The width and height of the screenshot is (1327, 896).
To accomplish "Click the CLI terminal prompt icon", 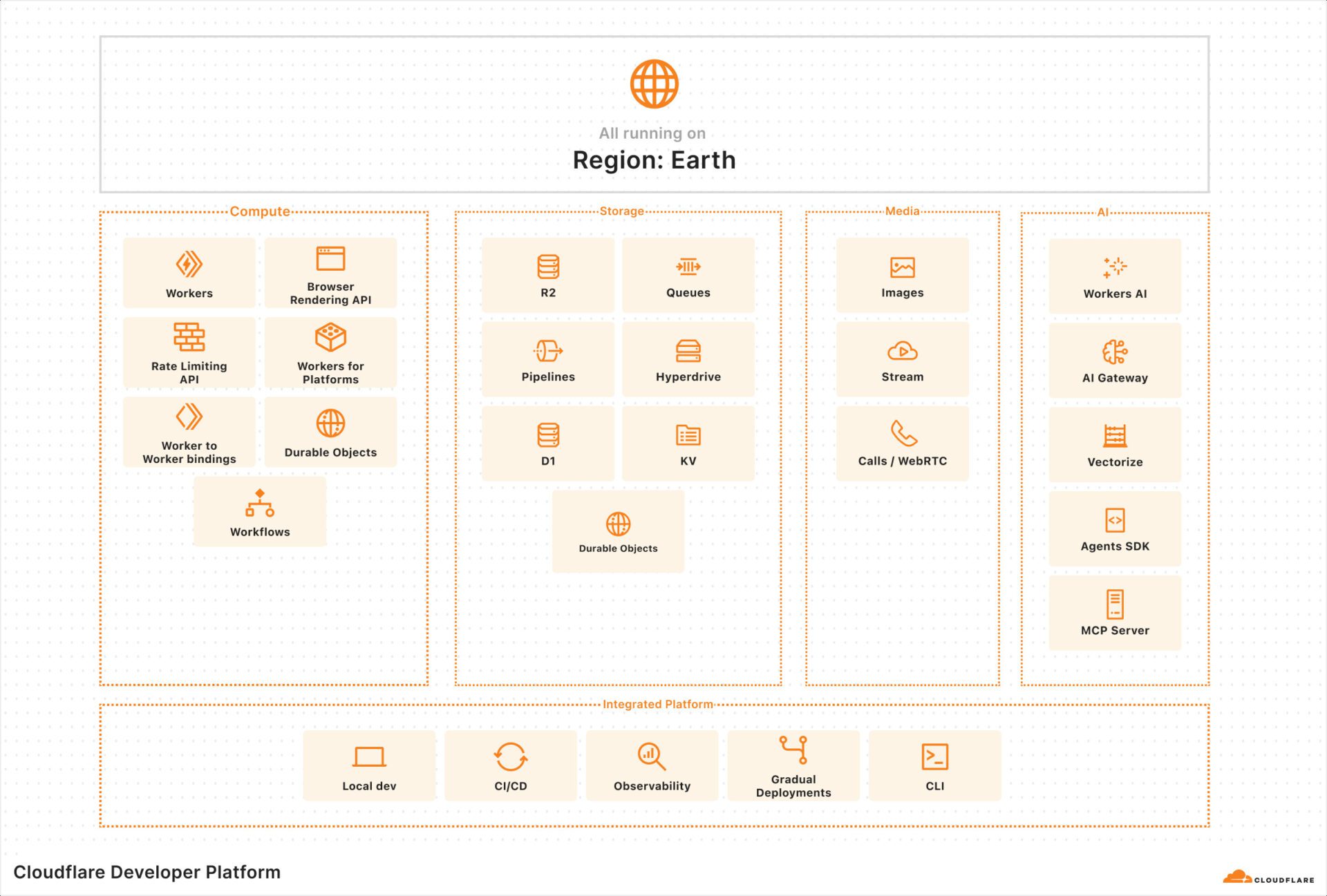I will click(x=934, y=756).
